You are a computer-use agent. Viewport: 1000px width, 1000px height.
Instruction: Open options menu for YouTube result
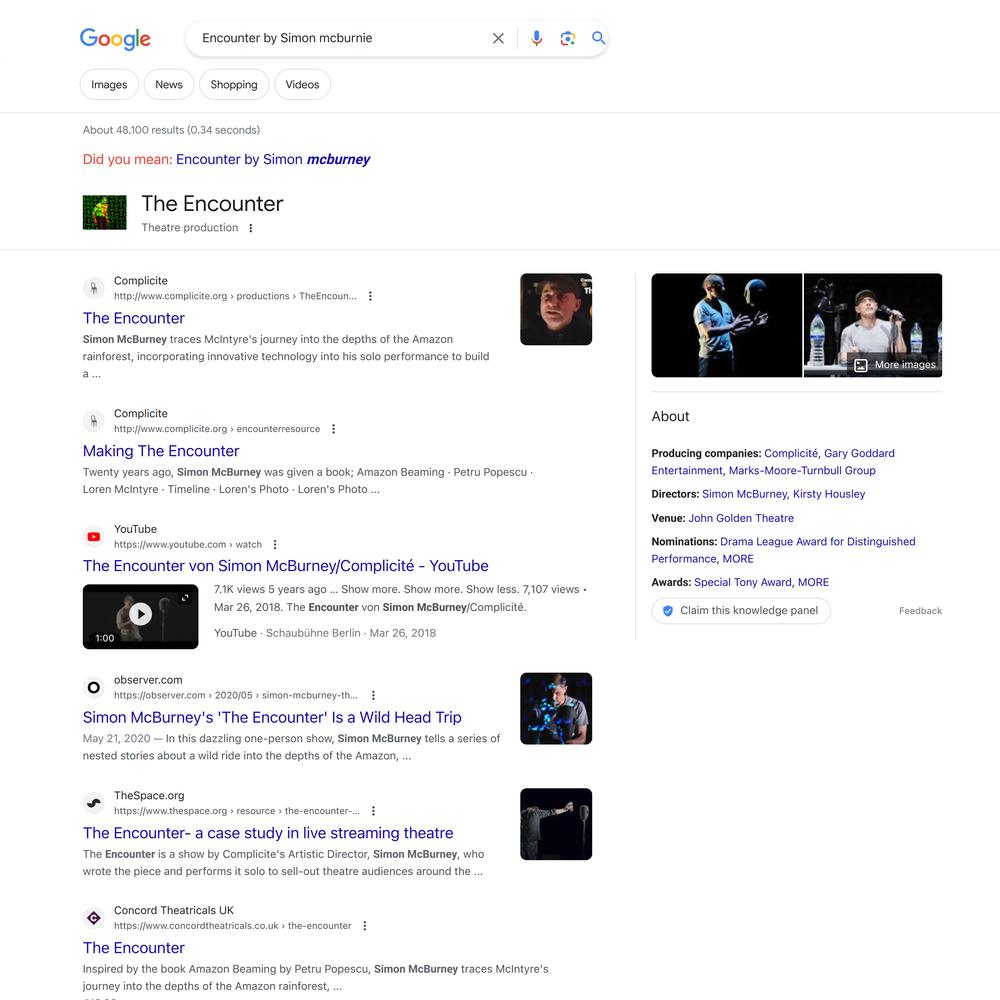pyautogui.click(x=275, y=545)
